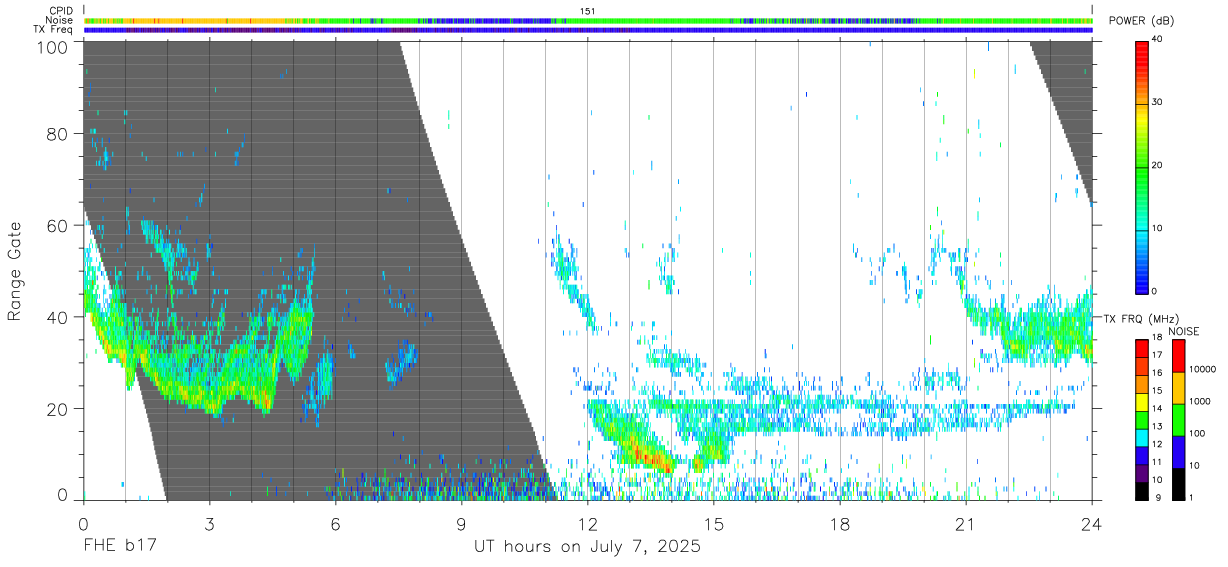The width and height of the screenshot is (1228, 567).
Task: Click the 3 hour tick label
Action: (x=210, y=523)
